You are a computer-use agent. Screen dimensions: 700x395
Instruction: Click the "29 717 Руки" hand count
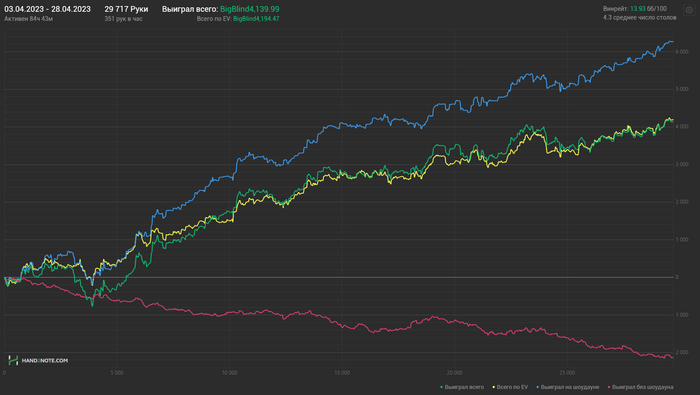pos(126,9)
